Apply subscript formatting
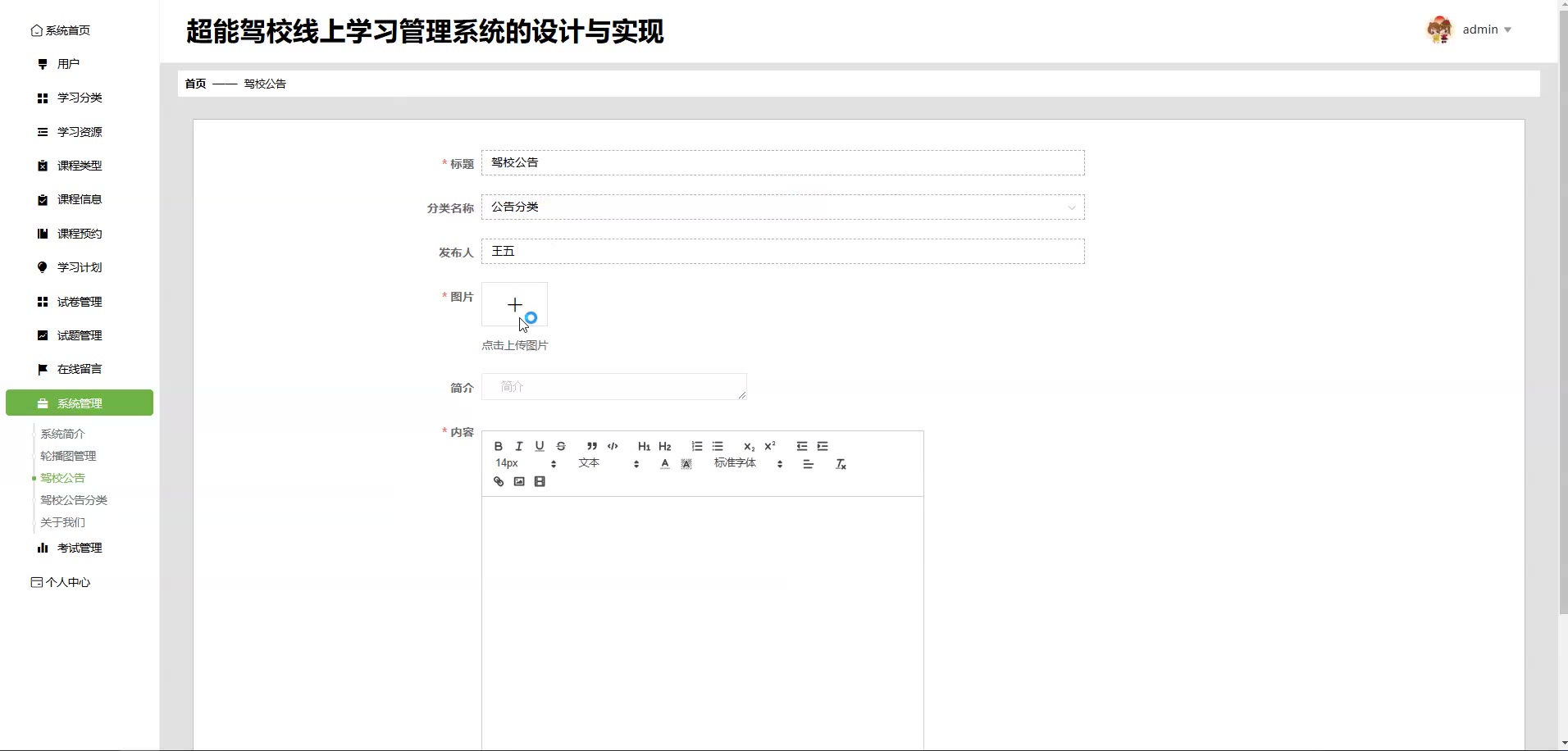The height and width of the screenshot is (751, 1568). pos(749,446)
